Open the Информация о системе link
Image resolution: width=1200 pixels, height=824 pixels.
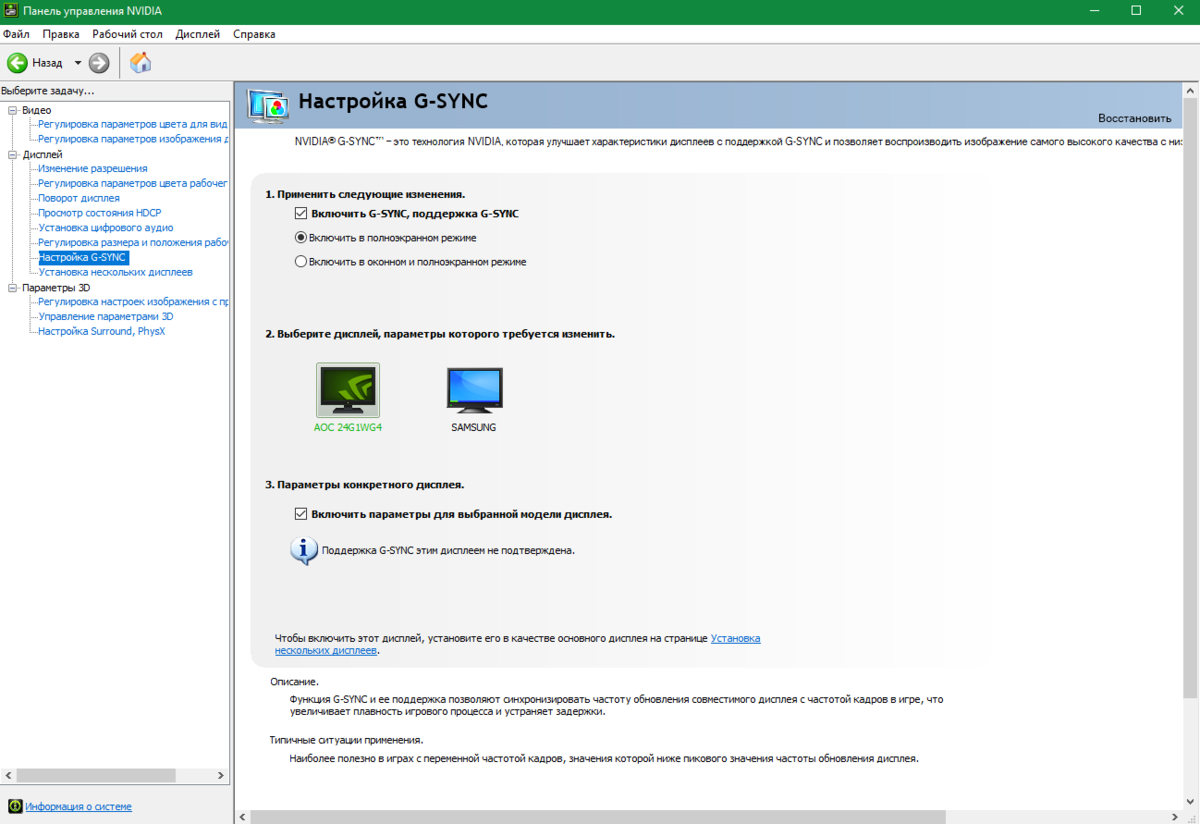tap(78, 806)
